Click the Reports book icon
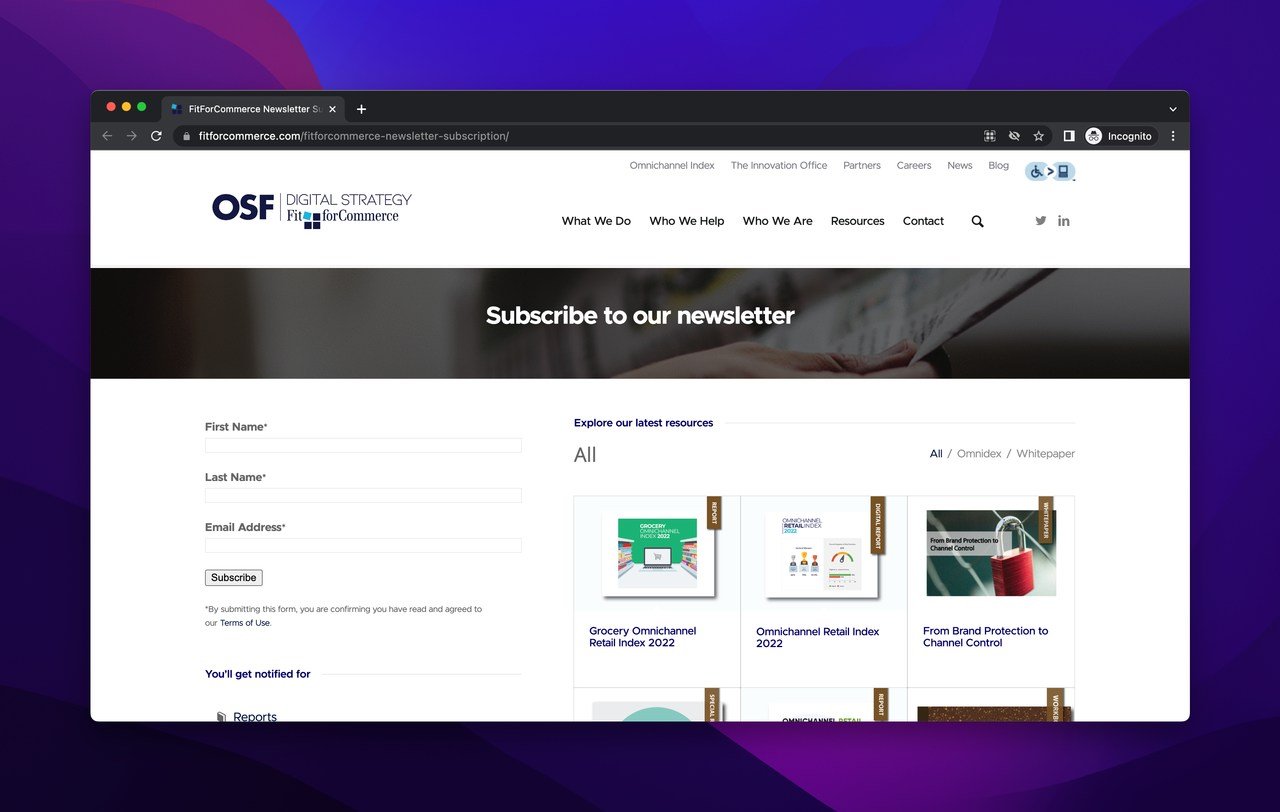 click(x=222, y=715)
